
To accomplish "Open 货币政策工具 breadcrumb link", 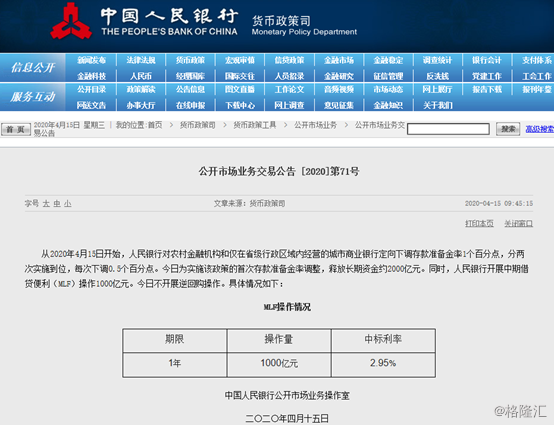I will coord(254,125).
